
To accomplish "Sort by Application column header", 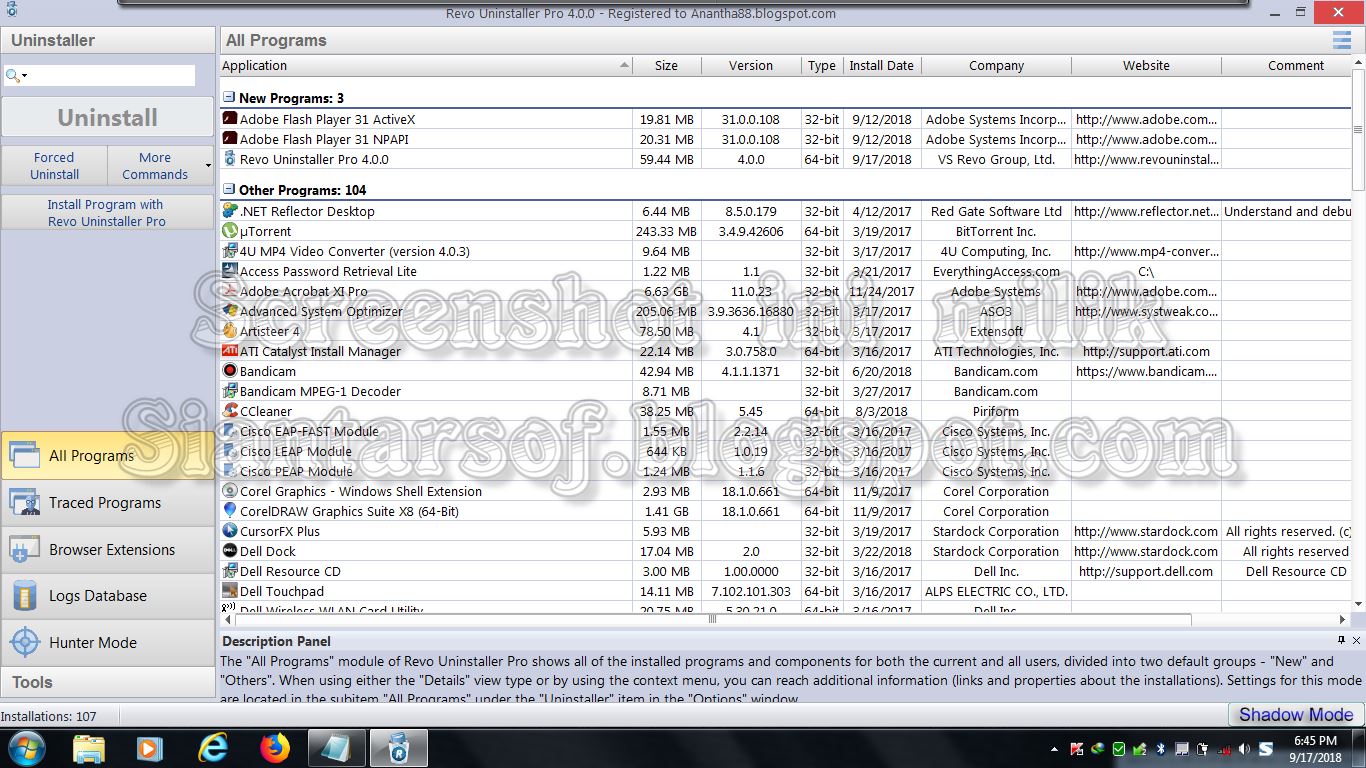I will [x=426, y=65].
